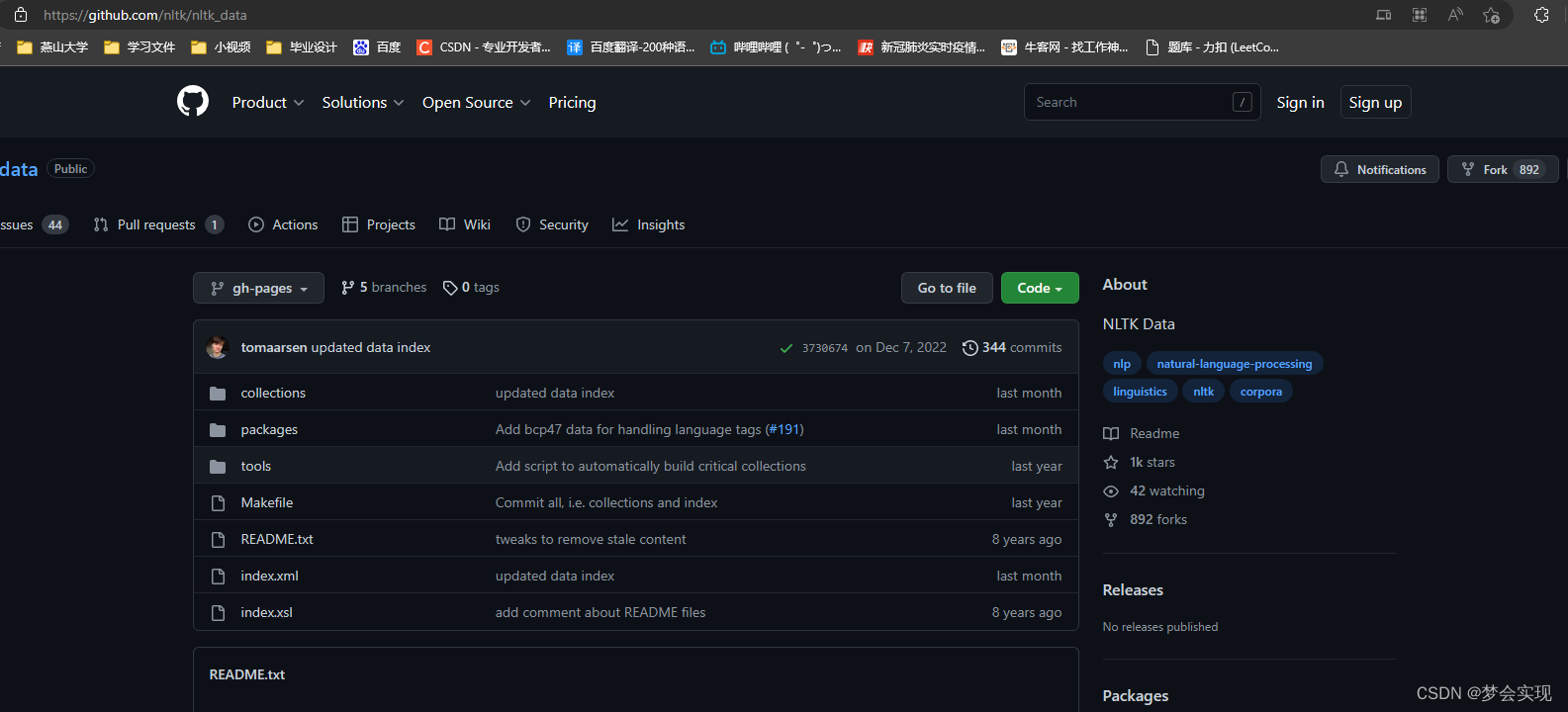Click the tag icon next to 0 tags

click(x=450, y=288)
